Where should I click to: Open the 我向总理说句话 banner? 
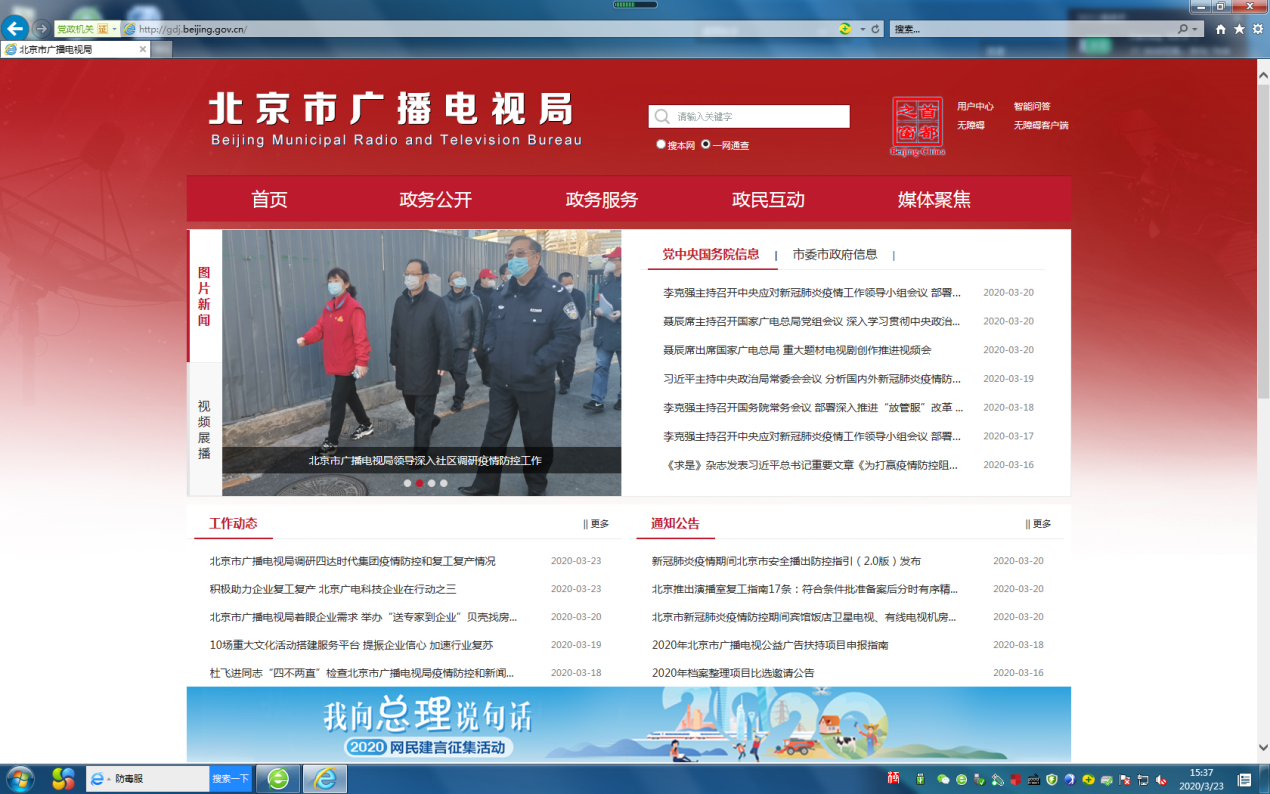pyautogui.click(x=628, y=724)
